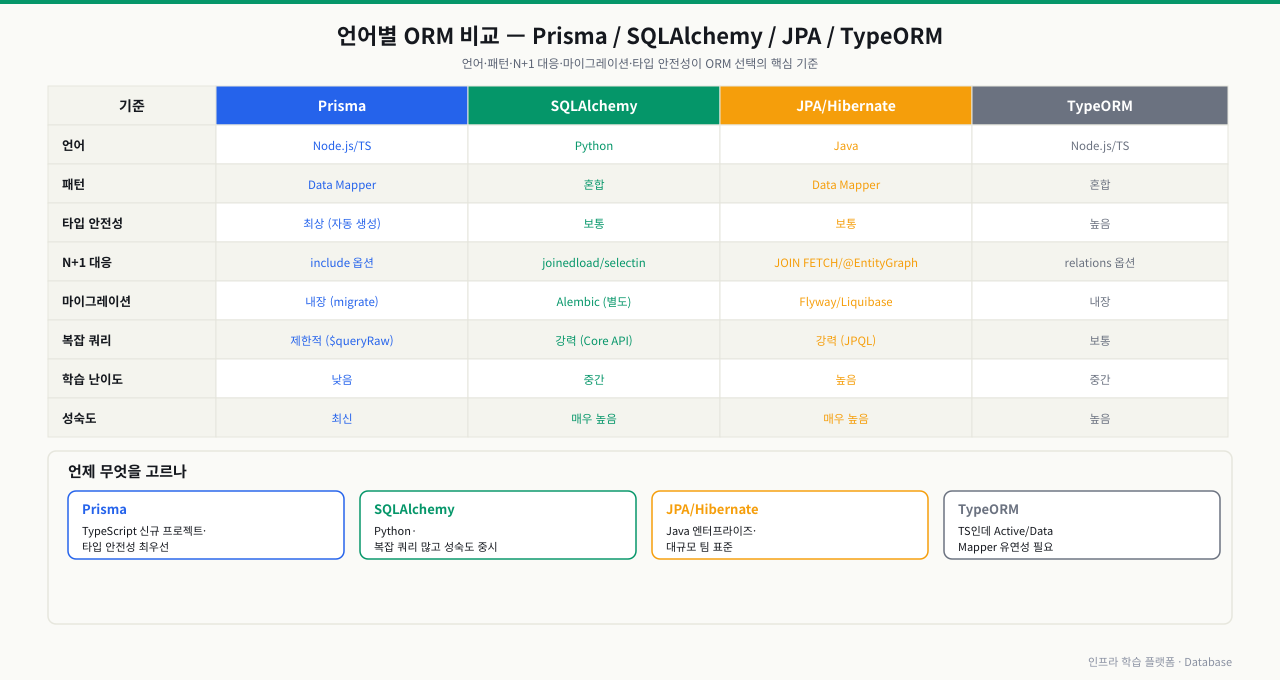Click the Prisma column header
The image size is (1280, 680).
point(342,105)
